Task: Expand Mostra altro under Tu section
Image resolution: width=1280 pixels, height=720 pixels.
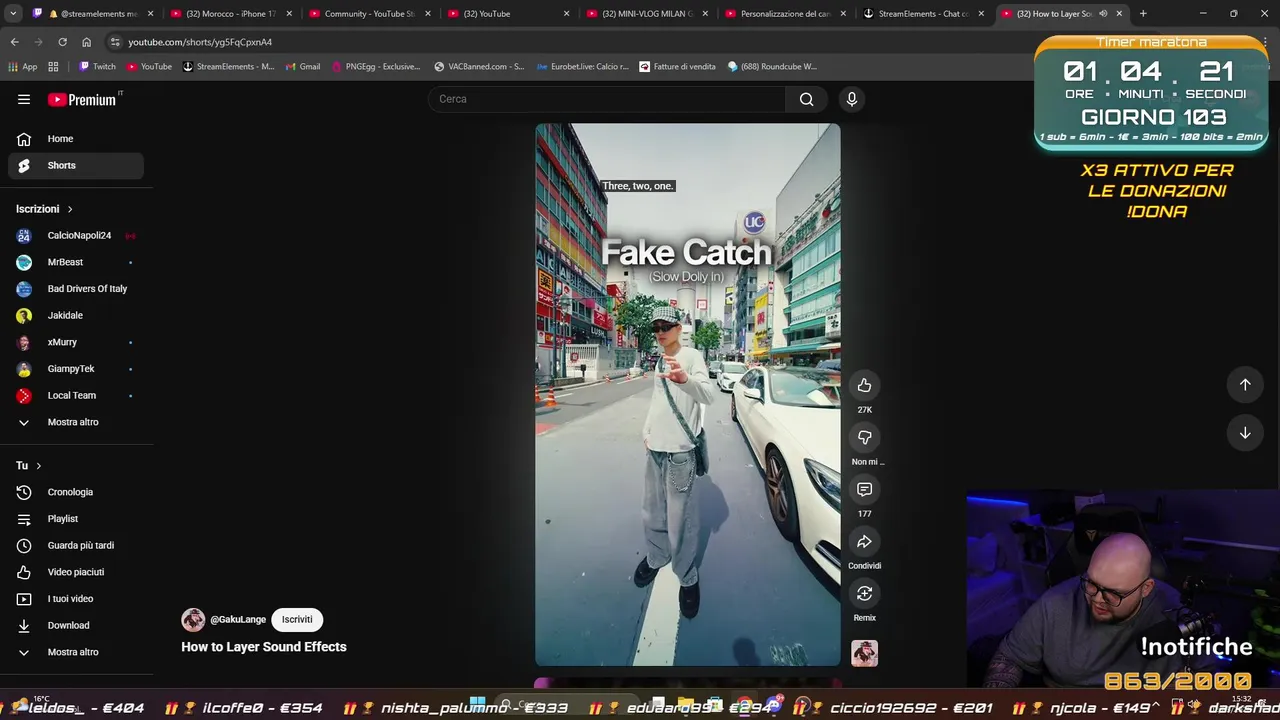Action: [76, 652]
